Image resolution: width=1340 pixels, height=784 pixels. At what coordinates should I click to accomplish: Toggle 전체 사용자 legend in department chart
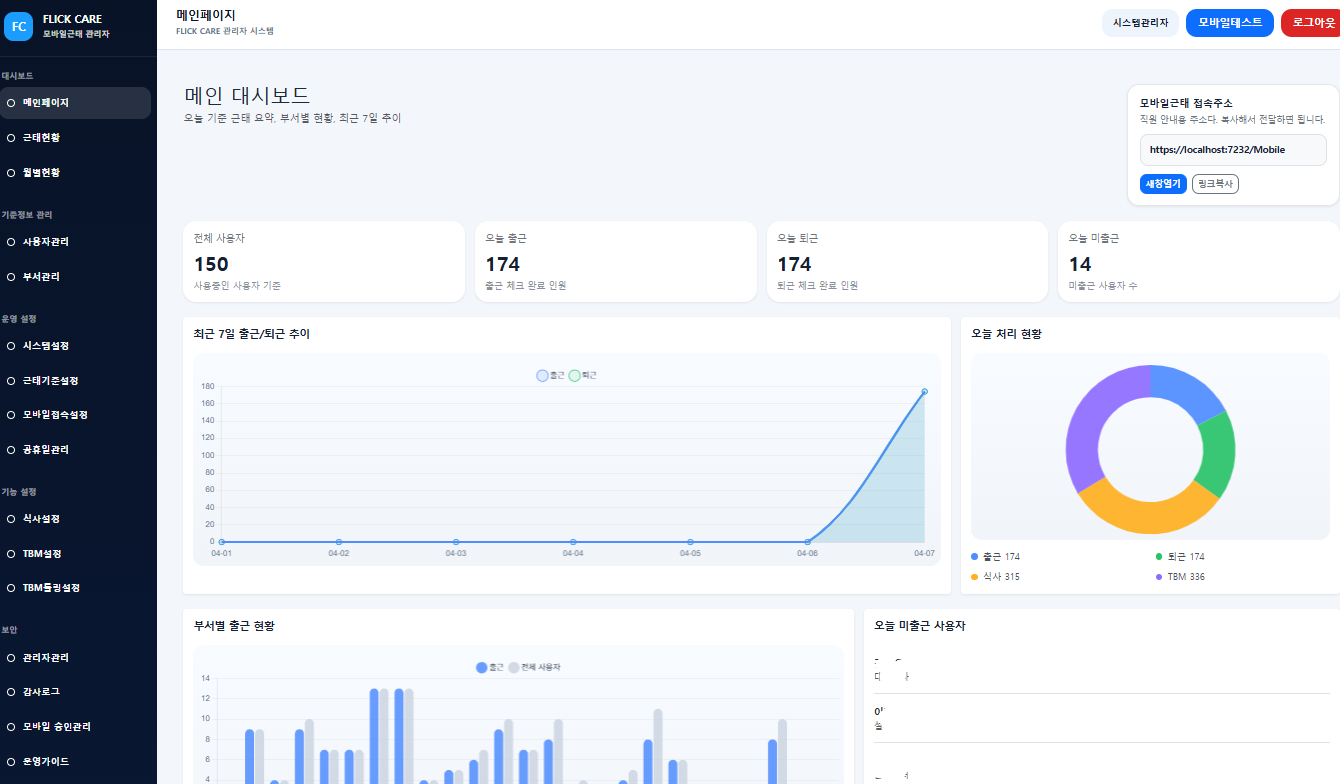(534, 667)
